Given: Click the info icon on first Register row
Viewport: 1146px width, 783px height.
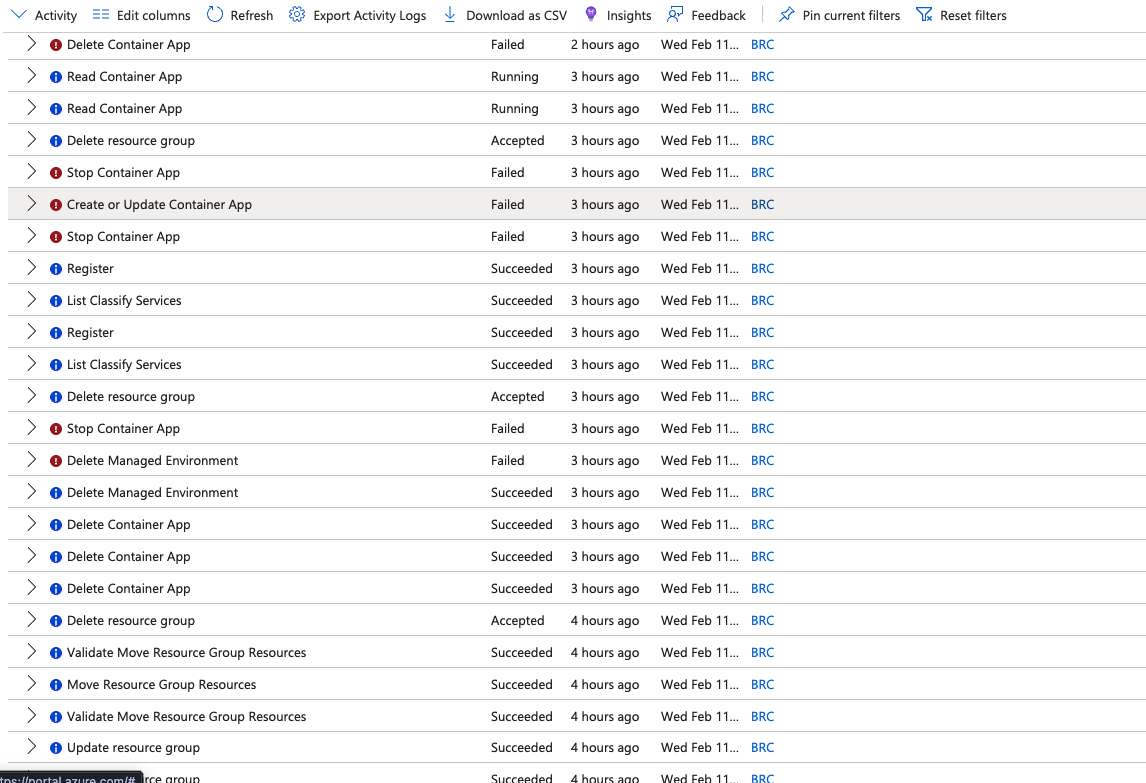Looking at the screenshot, I should 56,270.
